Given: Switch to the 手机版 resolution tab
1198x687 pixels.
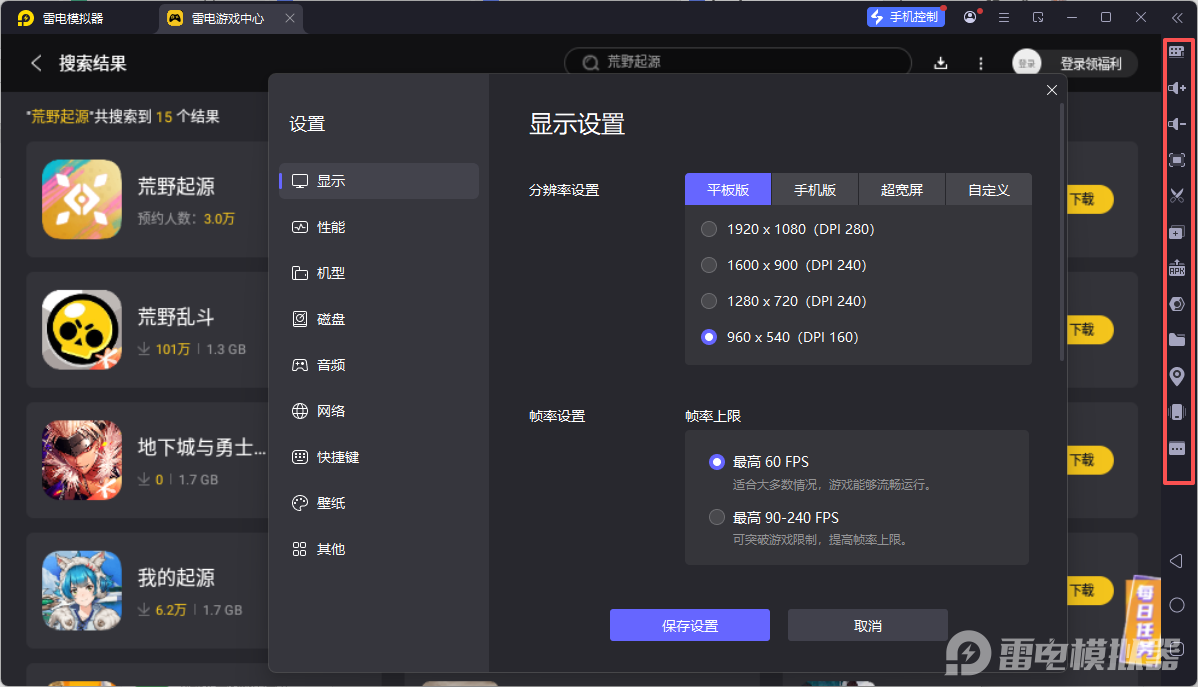Looking at the screenshot, I should click(815, 189).
